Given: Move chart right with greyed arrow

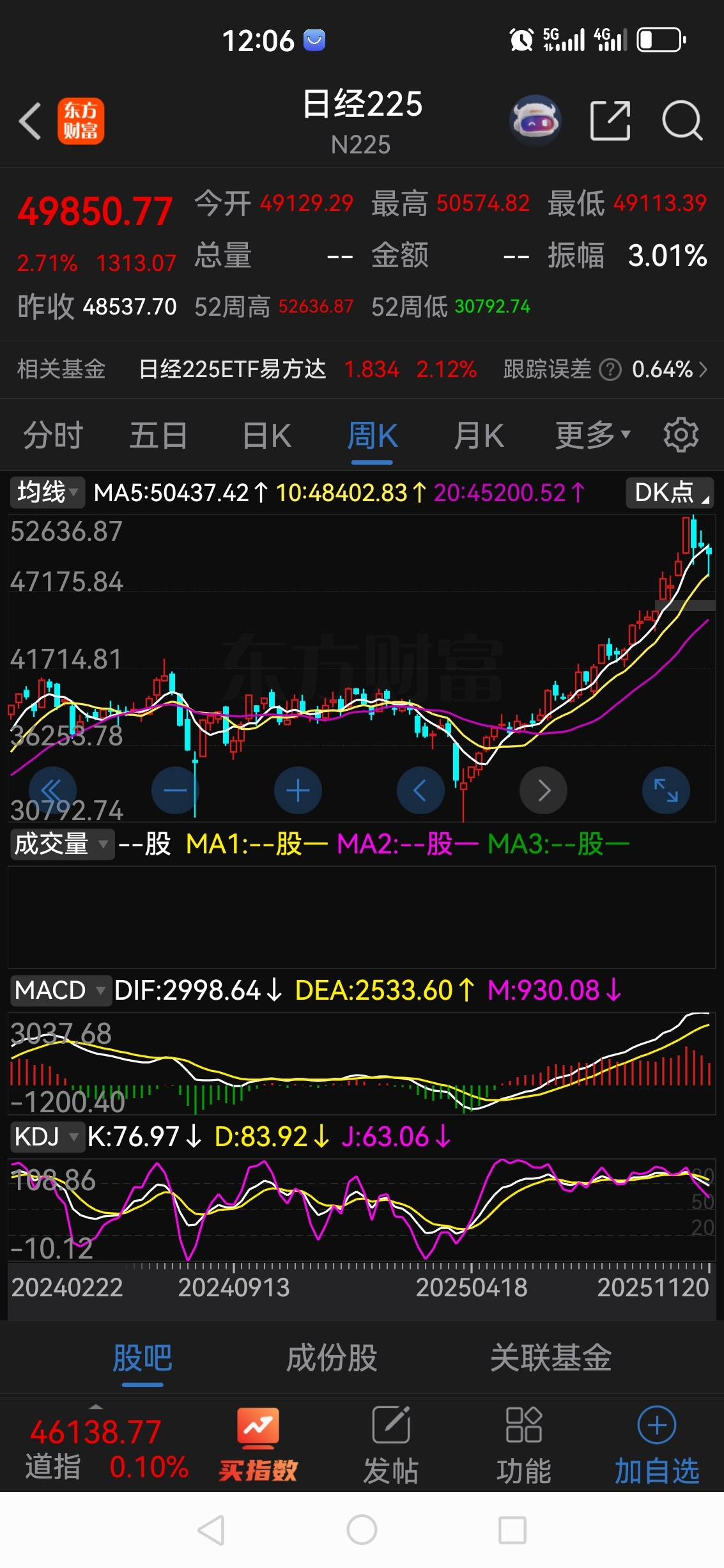Looking at the screenshot, I should pyautogui.click(x=543, y=791).
